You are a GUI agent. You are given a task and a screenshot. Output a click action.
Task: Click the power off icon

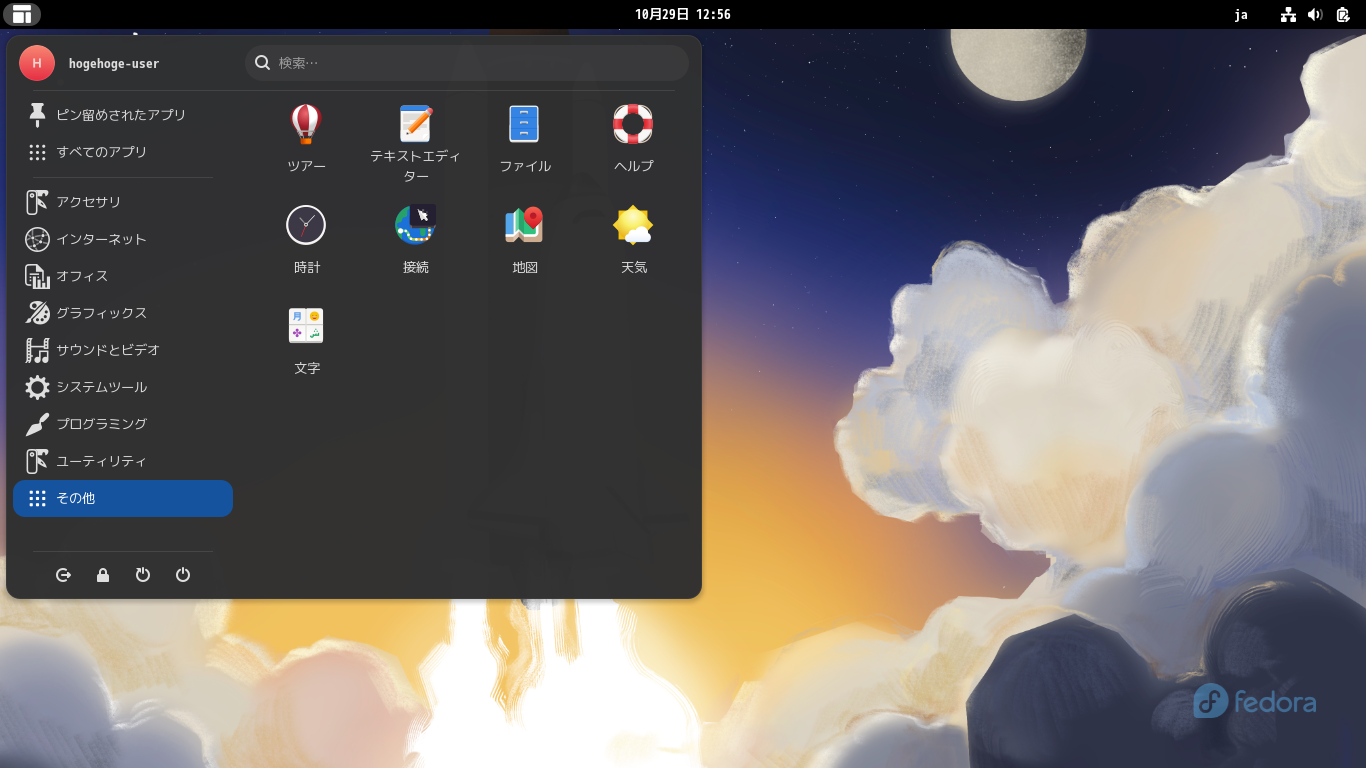pos(183,575)
